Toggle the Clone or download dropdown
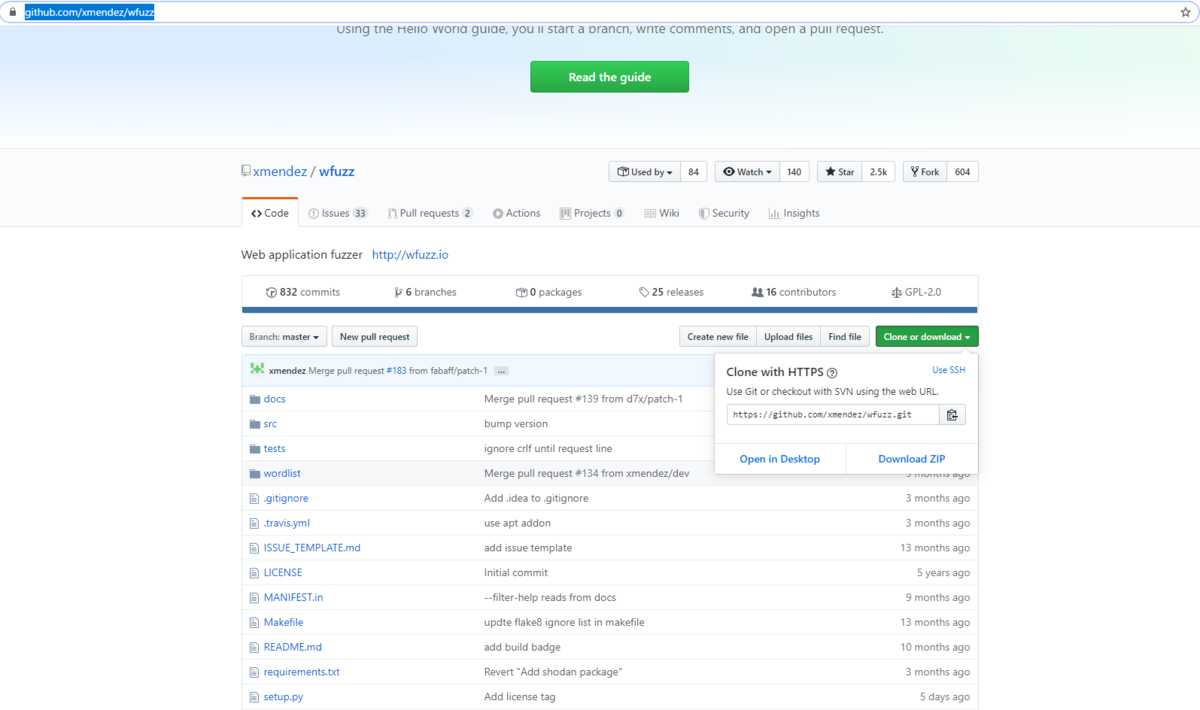The height and width of the screenshot is (710, 1200). click(927, 337)
